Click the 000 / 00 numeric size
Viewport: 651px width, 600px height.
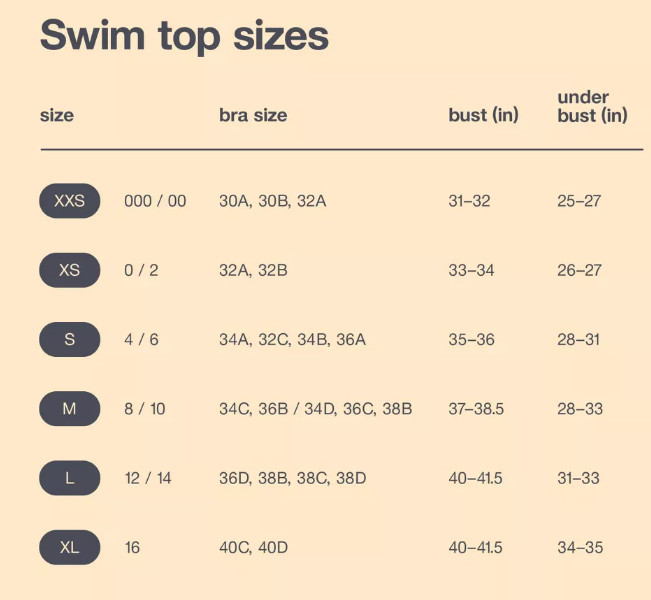click(x=155, y=201)
